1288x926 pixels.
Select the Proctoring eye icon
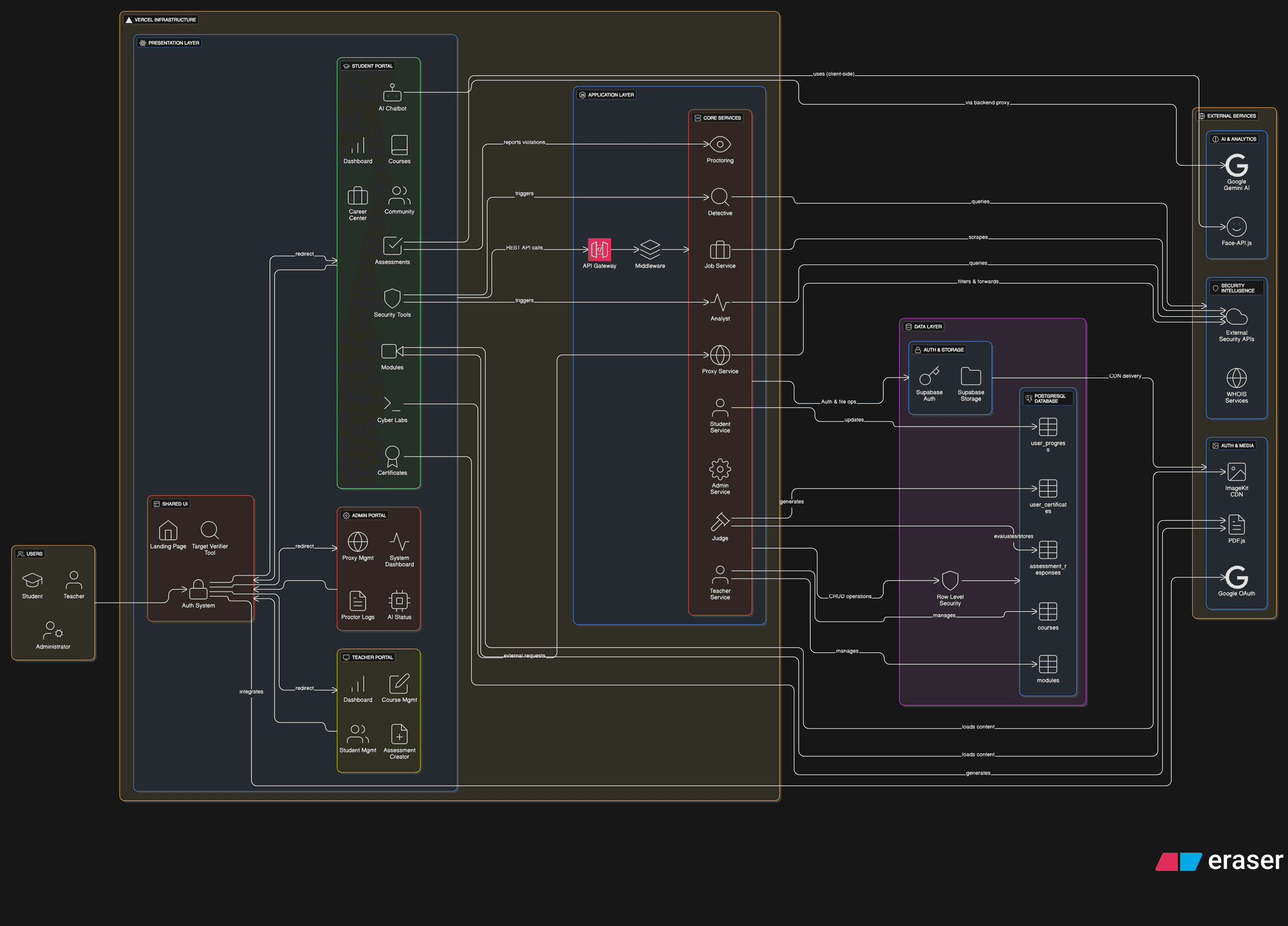[719, 144]
